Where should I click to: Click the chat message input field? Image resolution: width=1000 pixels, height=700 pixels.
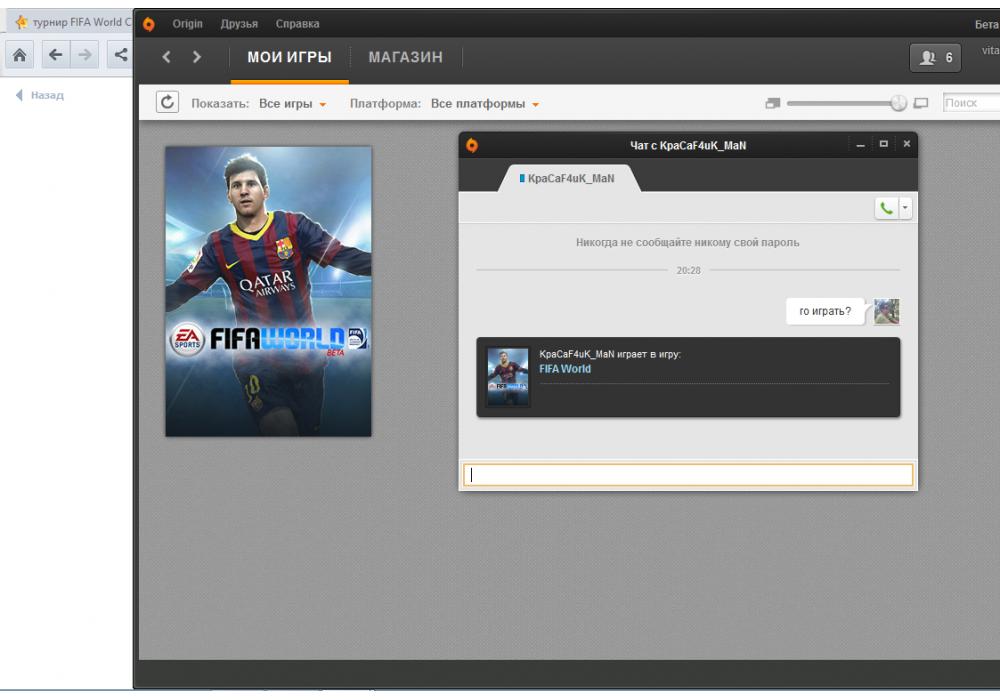(688, 476)
